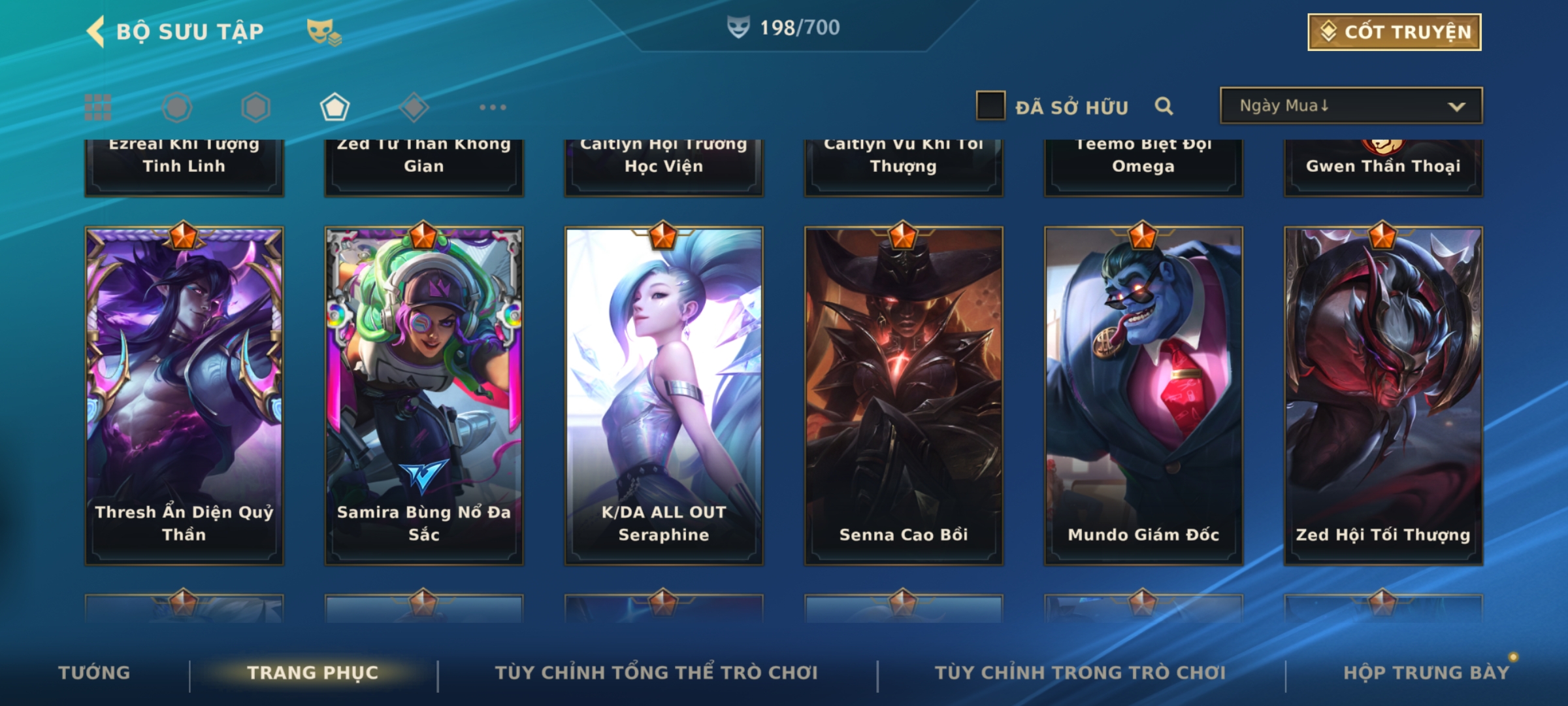Open Tùy Chỉnh Tổng Thể Trò Chơi tab
The height and width of the screenshot is (706, 1568).
pos(656,673)
